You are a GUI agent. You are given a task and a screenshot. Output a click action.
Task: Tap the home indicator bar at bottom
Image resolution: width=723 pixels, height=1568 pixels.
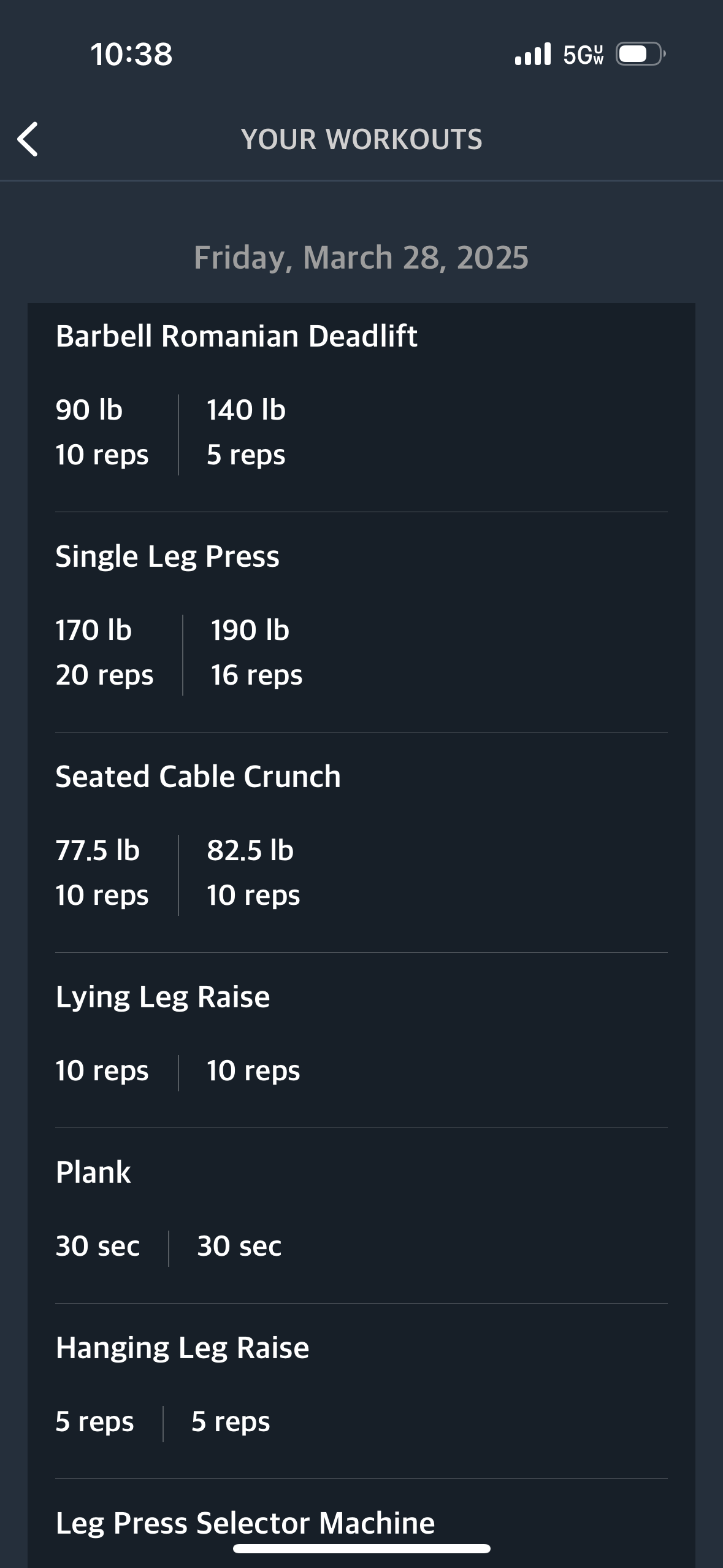[361, 1548]
